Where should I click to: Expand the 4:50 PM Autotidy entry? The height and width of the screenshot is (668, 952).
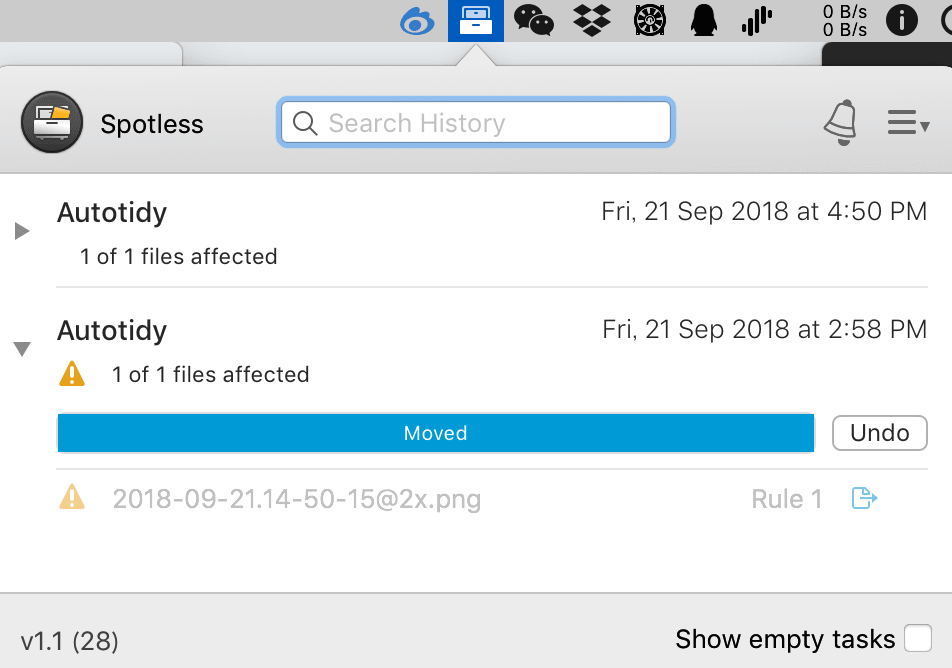point(22,231)
